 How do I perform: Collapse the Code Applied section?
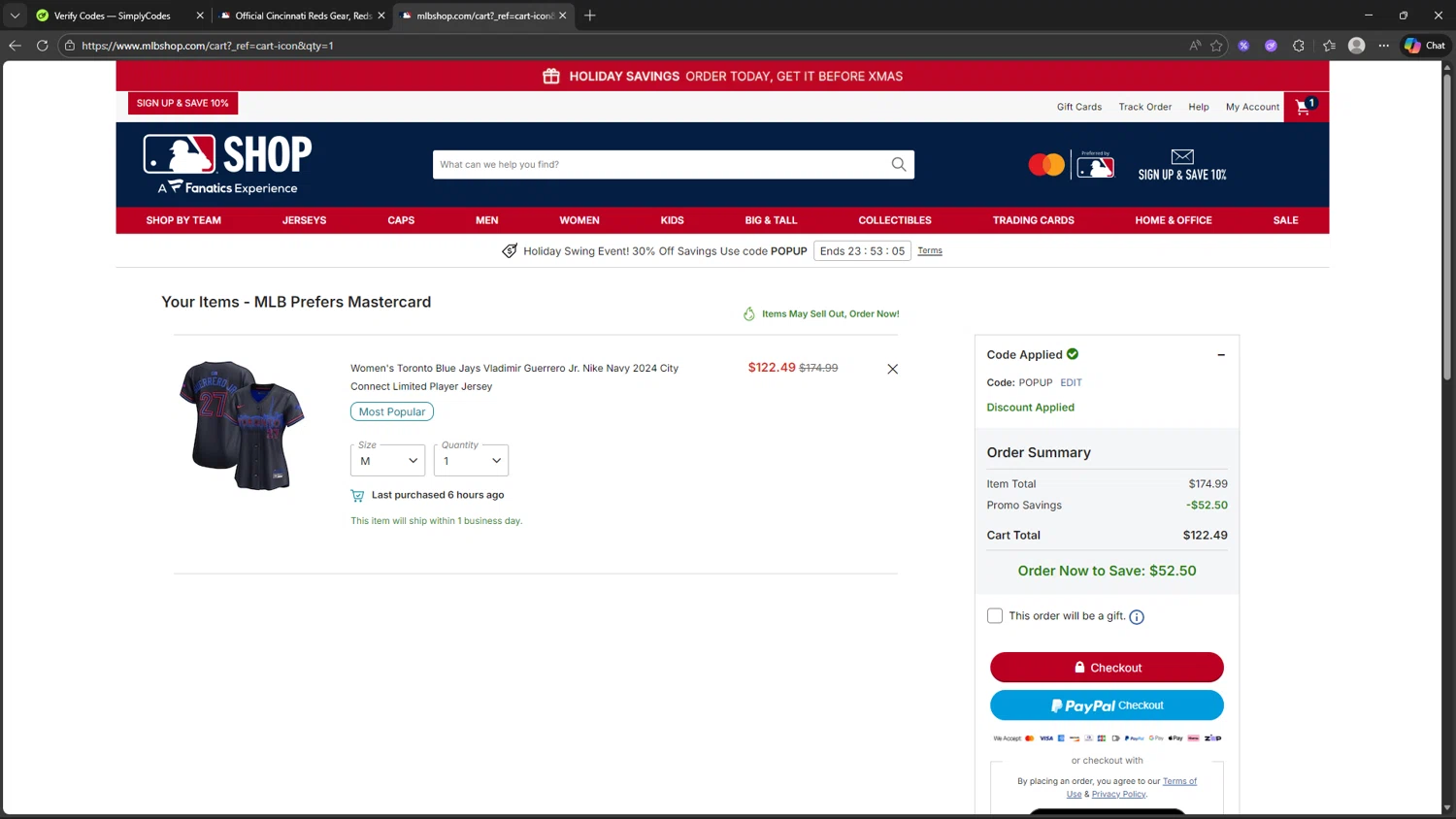1221,355
